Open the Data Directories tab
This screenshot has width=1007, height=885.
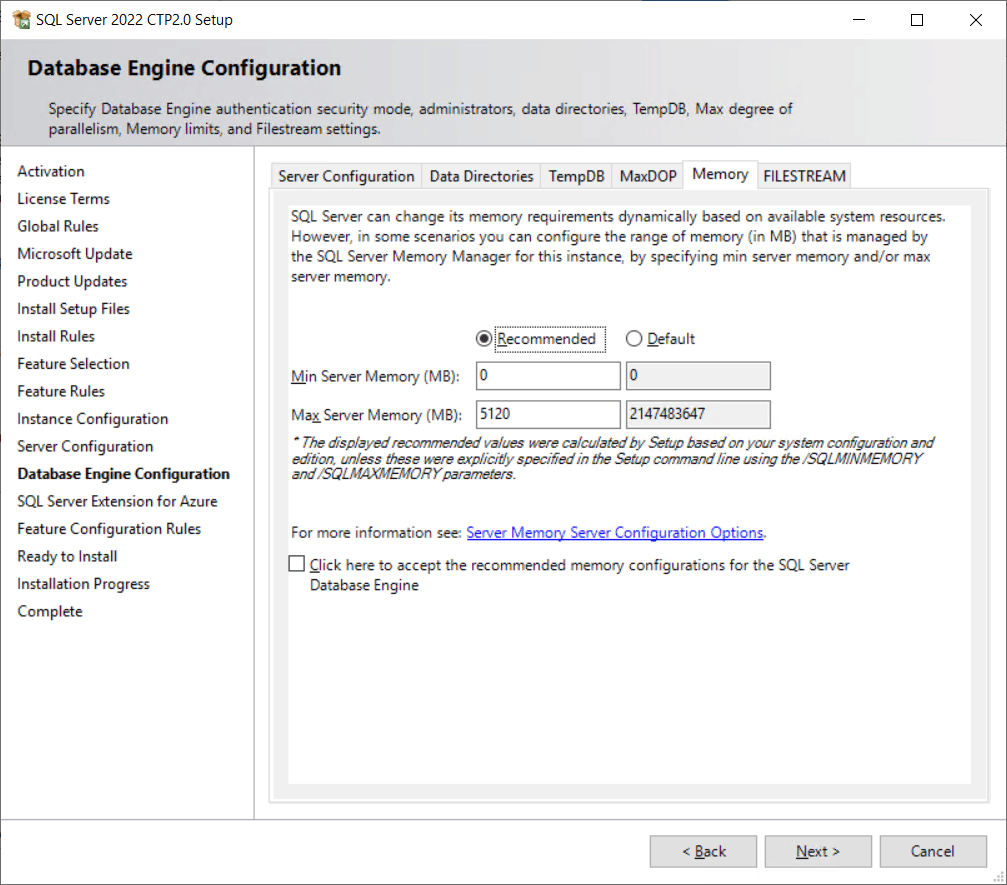[x=481, y=176]
